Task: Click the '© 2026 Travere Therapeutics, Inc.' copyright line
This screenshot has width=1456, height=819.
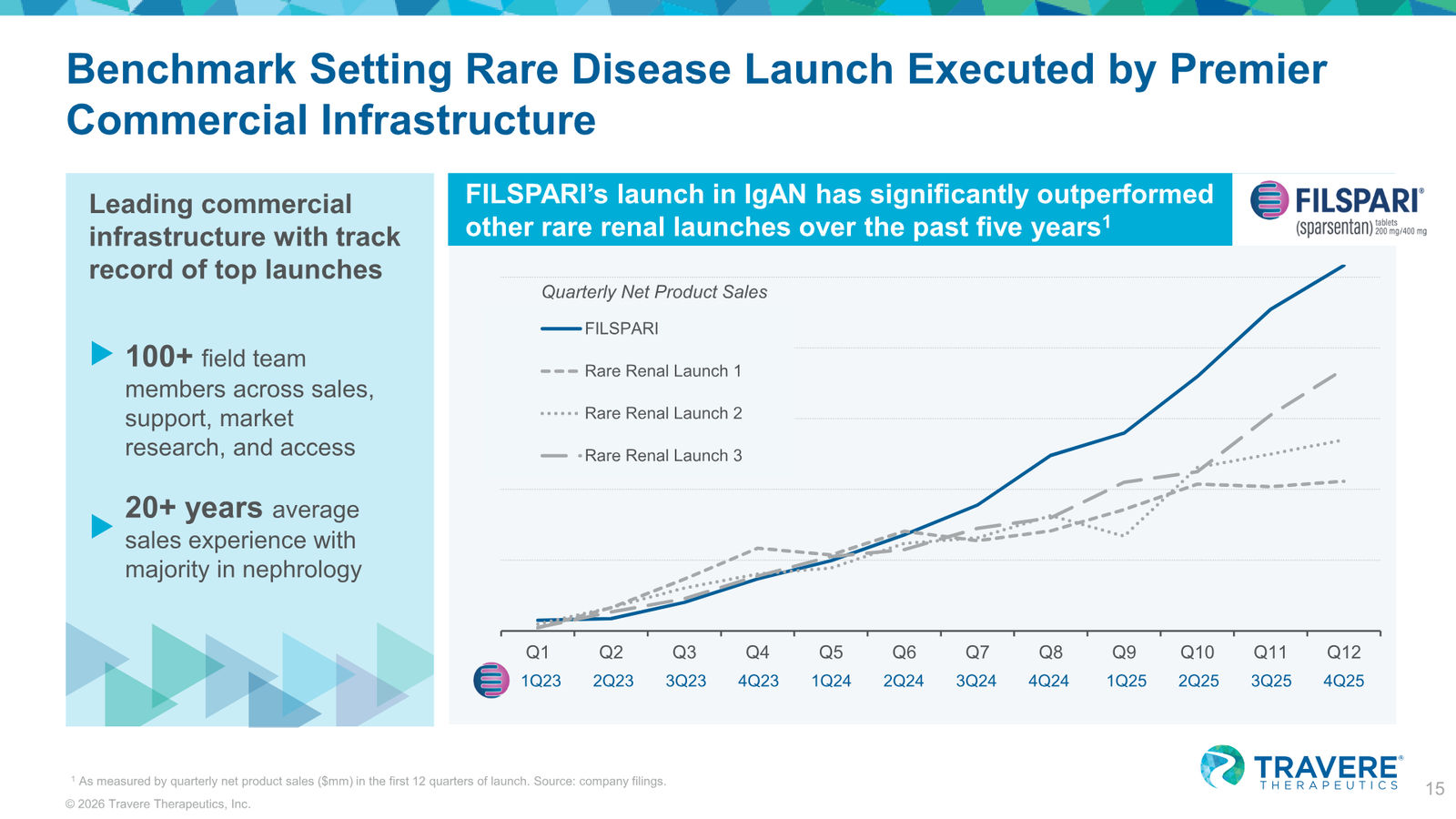Action: (x=157, y=804)
